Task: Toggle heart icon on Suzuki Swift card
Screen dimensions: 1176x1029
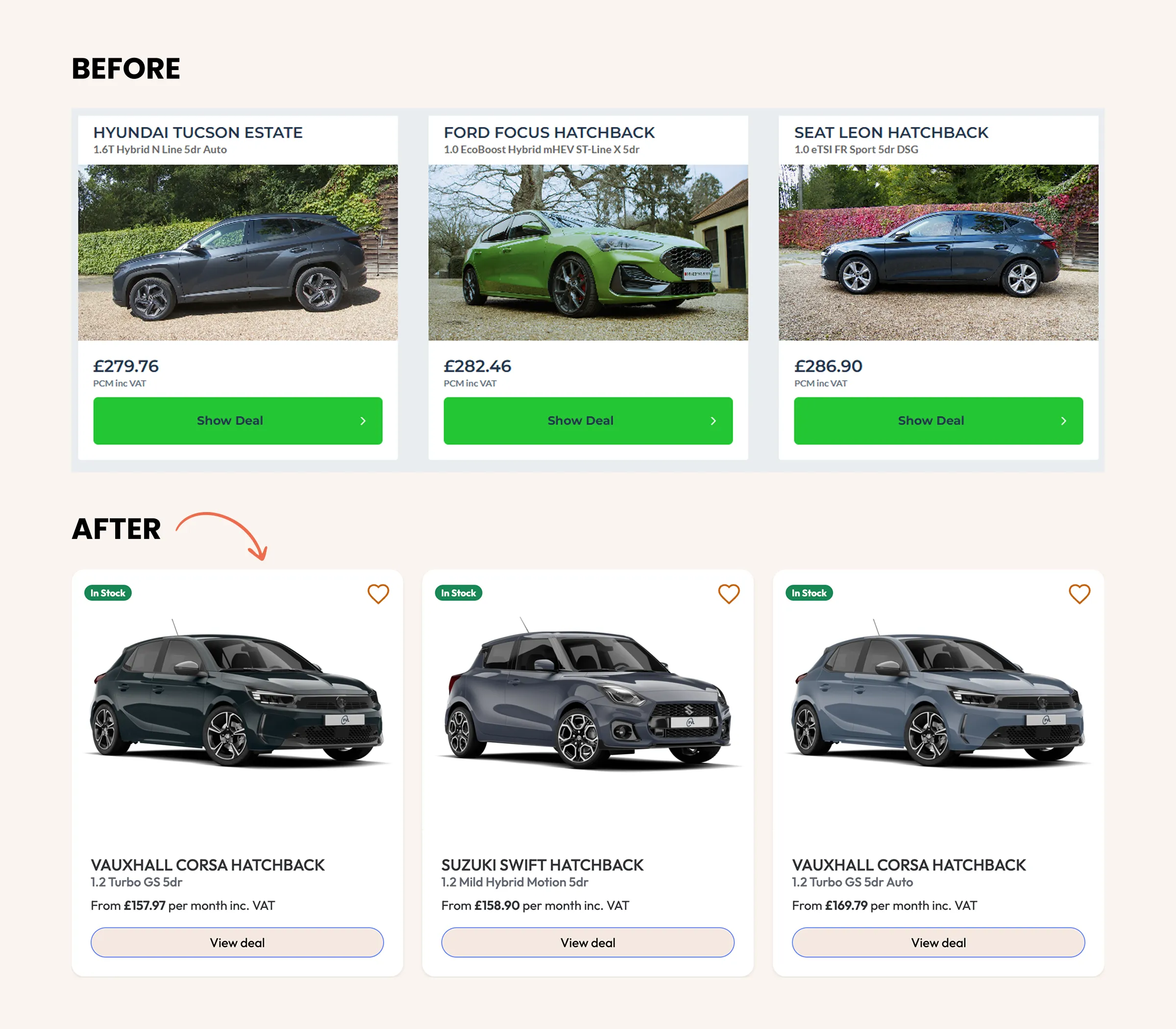Action: (x=729, y=594)
